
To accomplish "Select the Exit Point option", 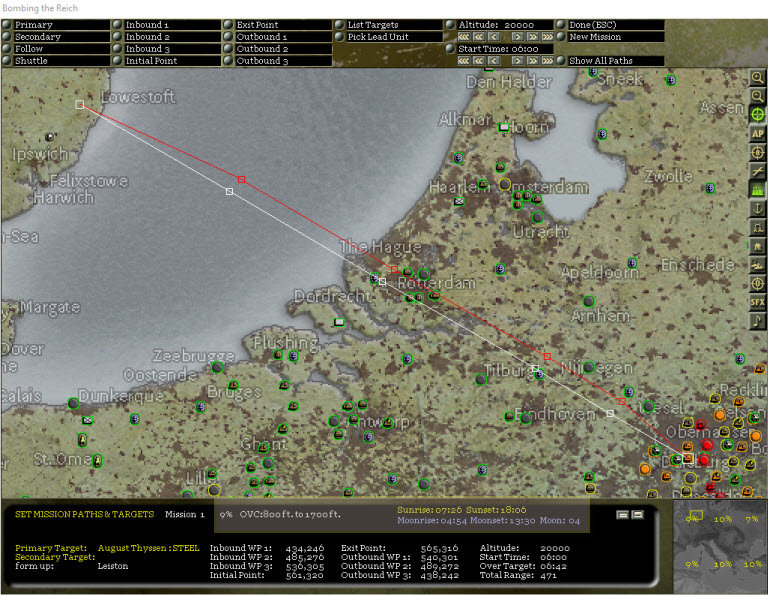I will 277,24.
